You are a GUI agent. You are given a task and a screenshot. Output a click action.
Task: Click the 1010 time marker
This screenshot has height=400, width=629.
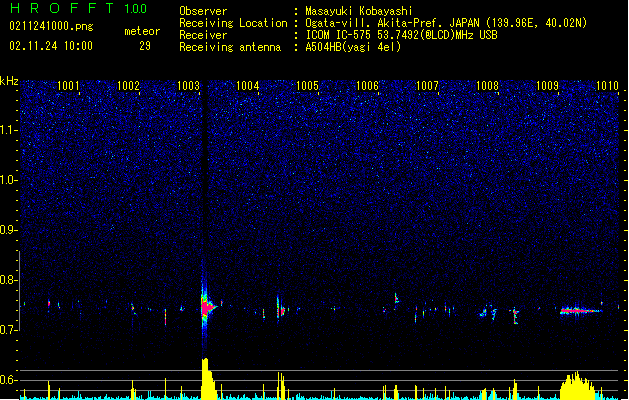tap(607, 86)
